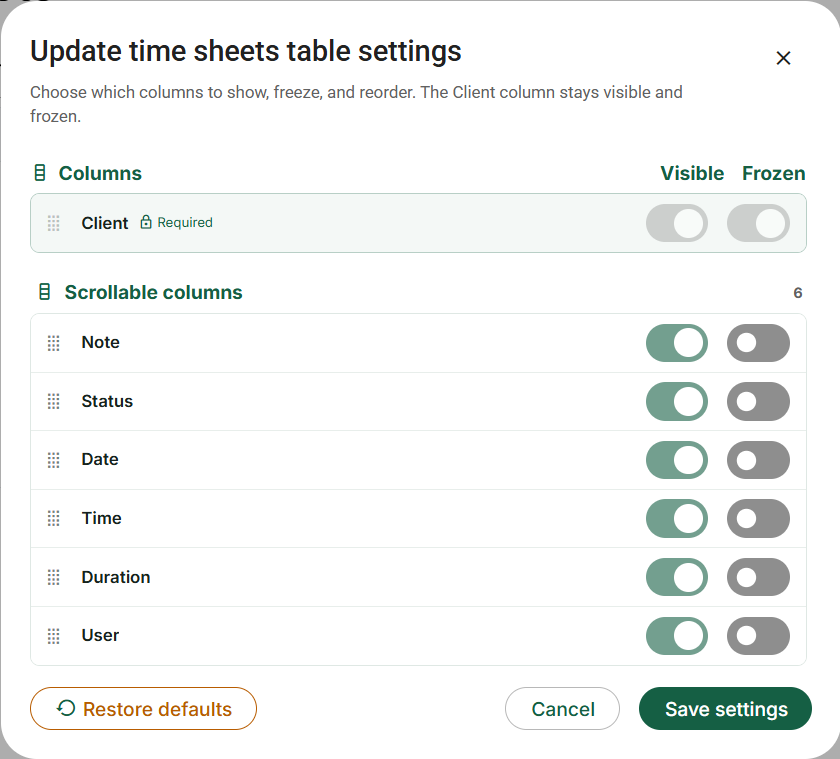Screen dimensions: 840x759
Task: Click the dialog title text
Action: pos(245,51)
